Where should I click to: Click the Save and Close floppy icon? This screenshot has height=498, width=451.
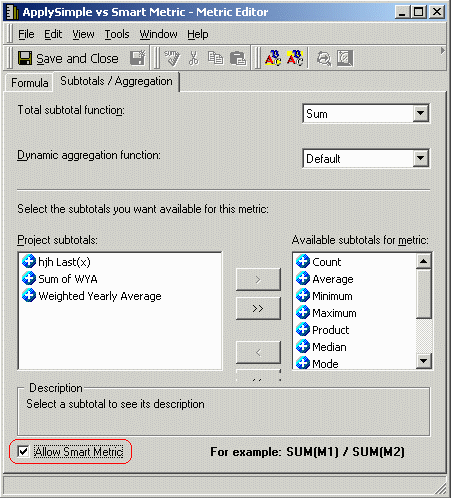tap(25, 58)
